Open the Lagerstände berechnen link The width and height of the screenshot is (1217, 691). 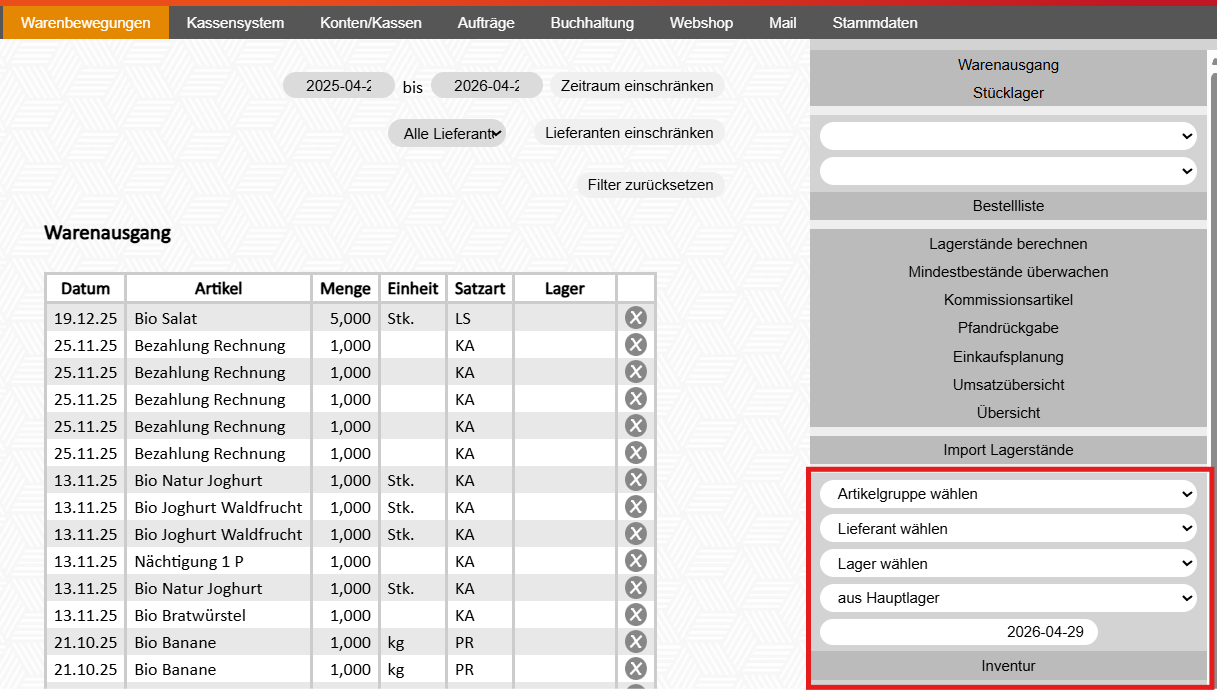tap(1008, 244)
